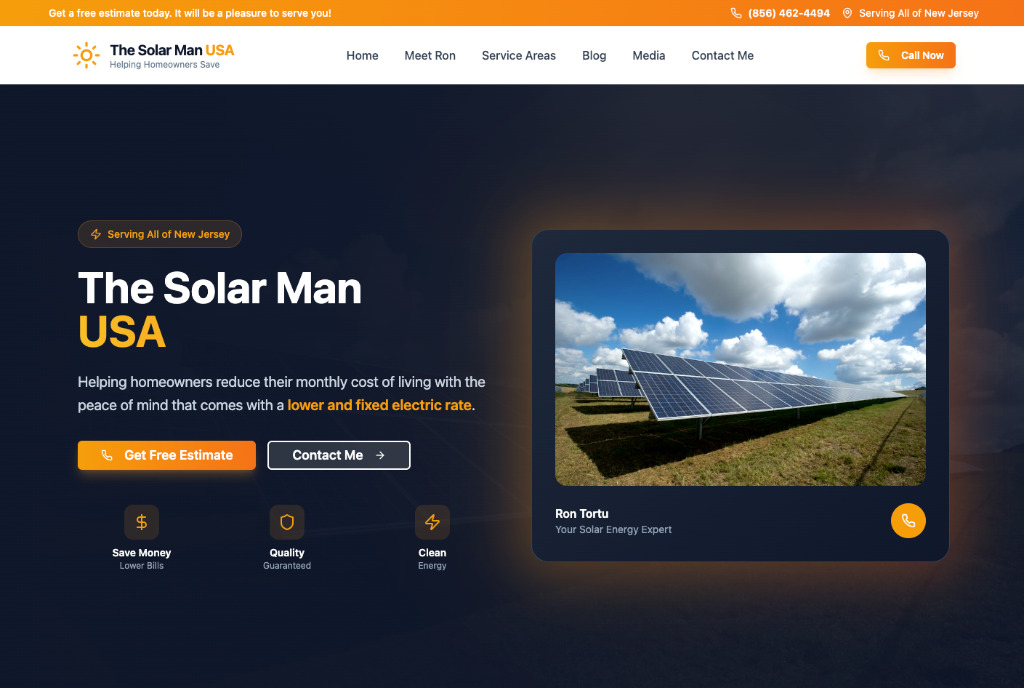
Task: Open Service Areas in navigation
Action: tap(519, 55)
